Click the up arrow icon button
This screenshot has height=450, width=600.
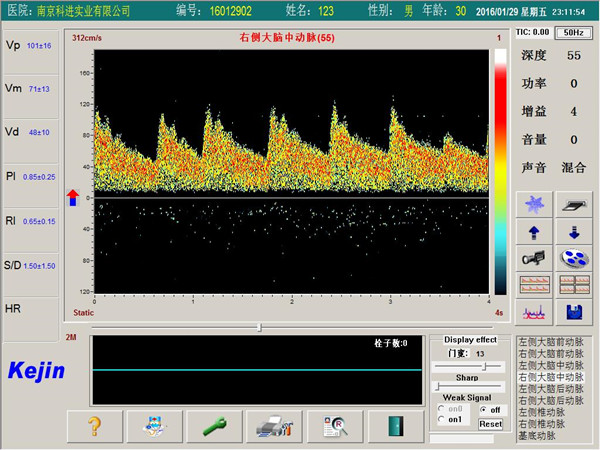[x=532, y=231]
